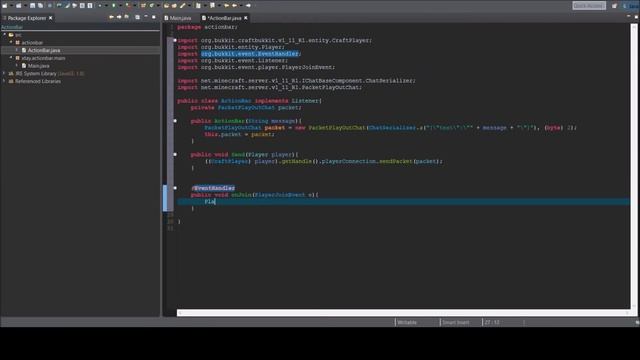Click the Search pencil-shaped toolbar icon
This screenshot has height=360, width=640.
[x=182, y=6]
